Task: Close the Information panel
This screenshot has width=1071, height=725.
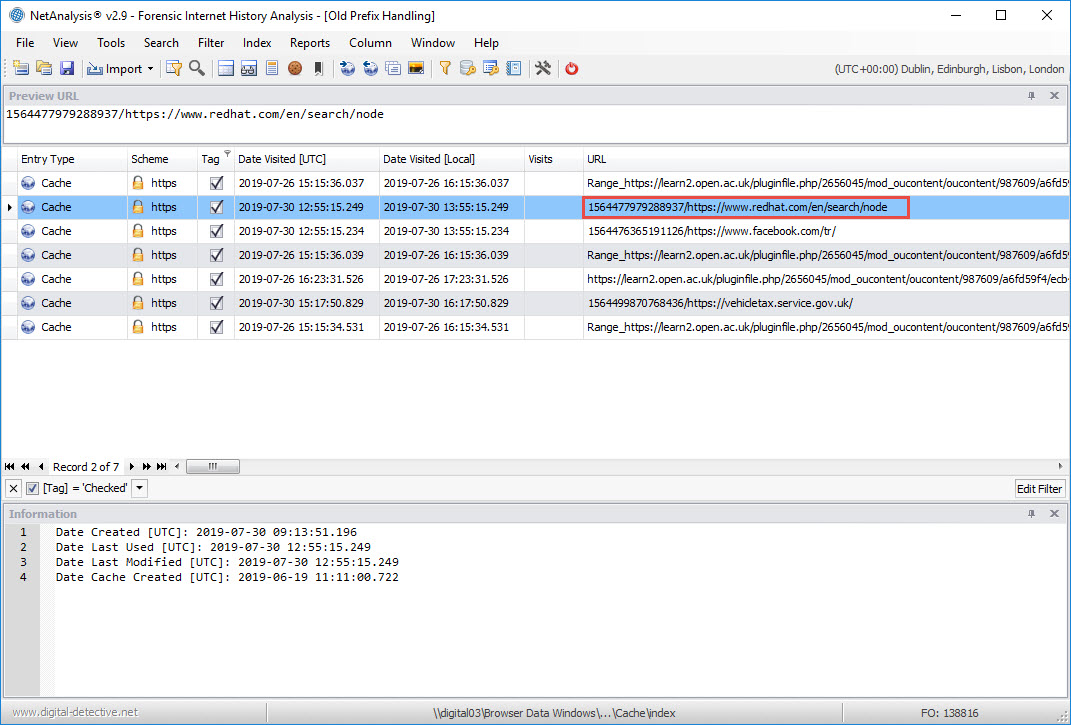Action: click(1054, 514)
